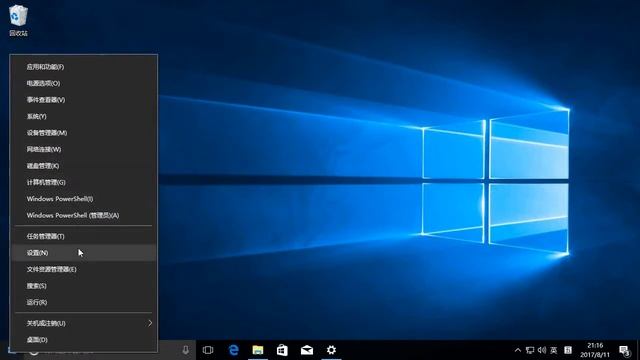
Task: Open Microsoft Store from the taskbar
Action: pyautogui.click(x=282, y=350)
